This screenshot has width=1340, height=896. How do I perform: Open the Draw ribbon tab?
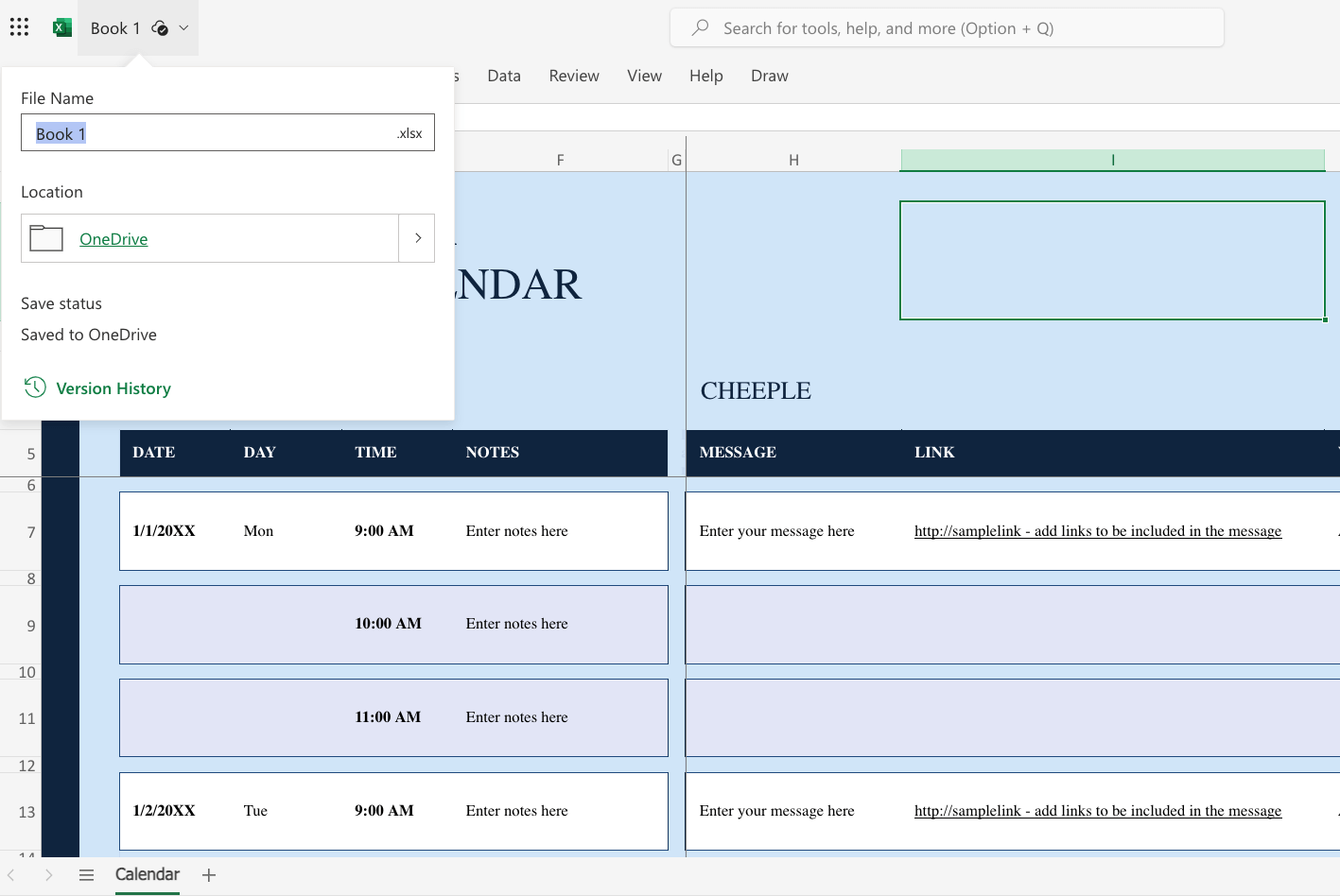point(769,76)
